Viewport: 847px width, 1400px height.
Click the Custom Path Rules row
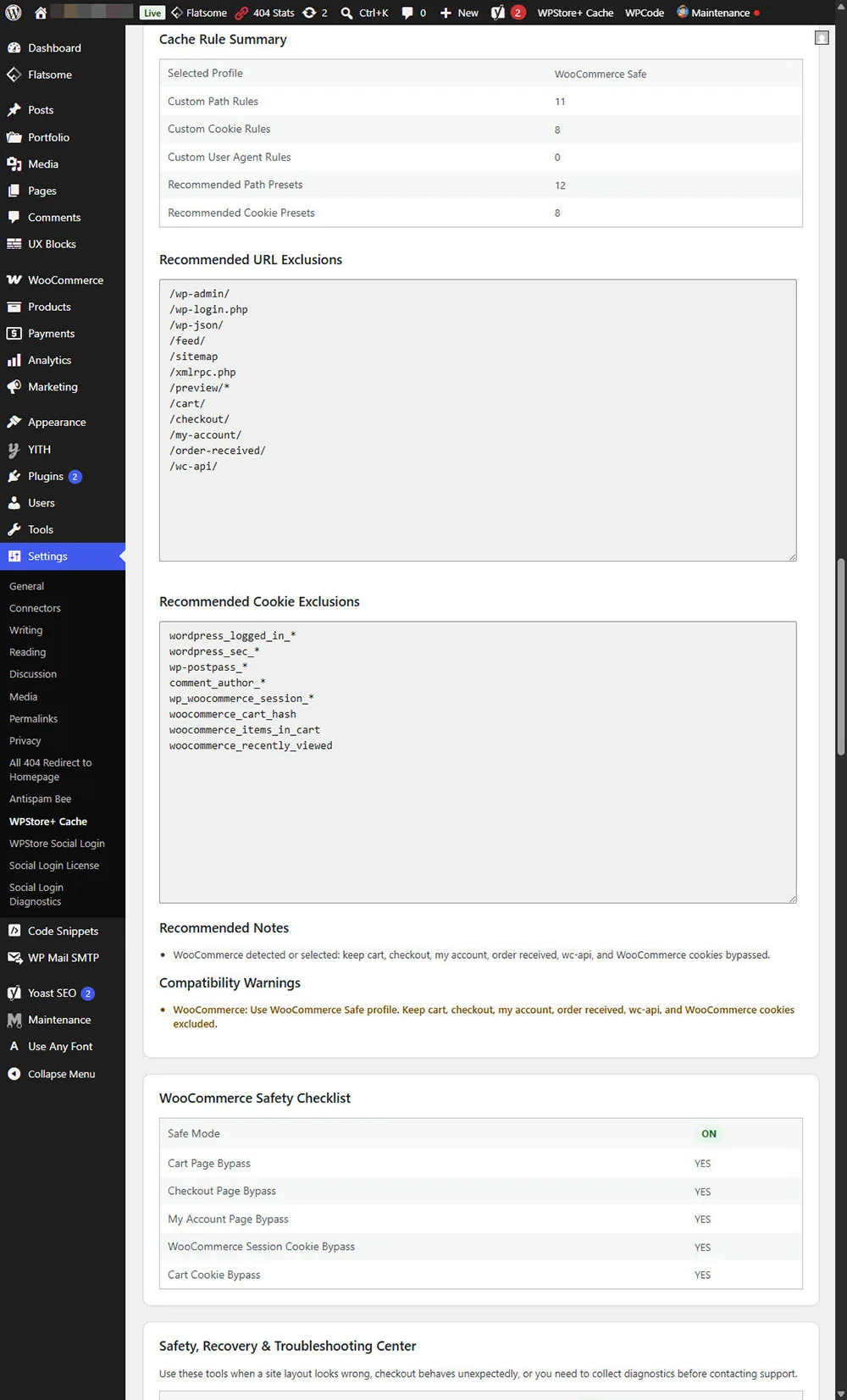tap(480, 102)
